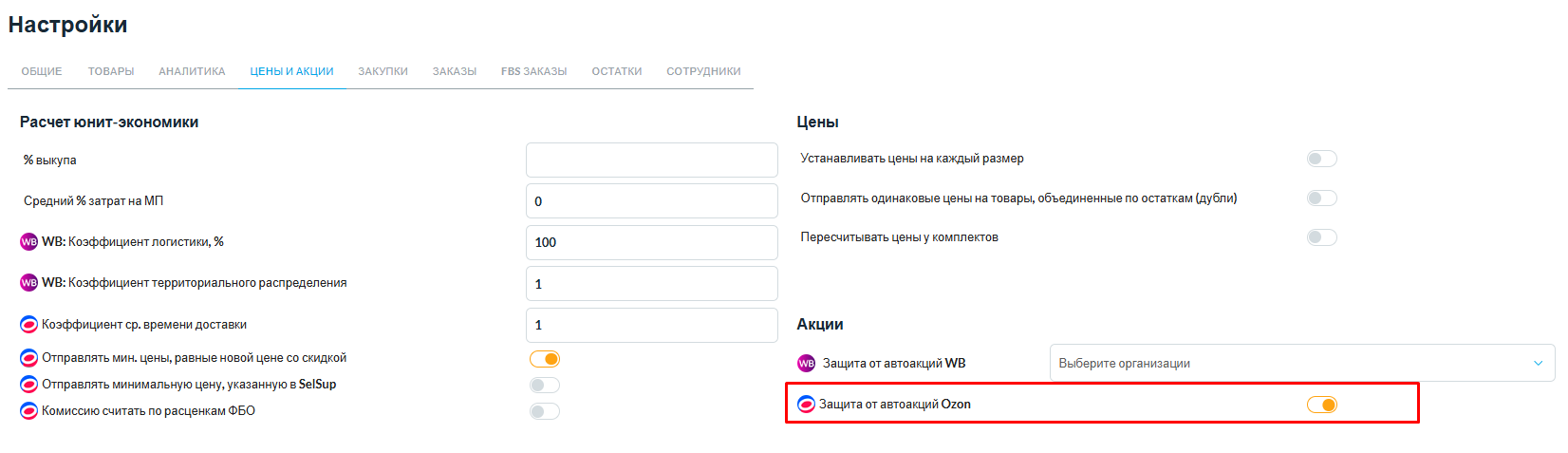This screenshot has height=453, width=1568.
Task: Click the WB icon beside Коэффициент логистики
Action: 28,242
